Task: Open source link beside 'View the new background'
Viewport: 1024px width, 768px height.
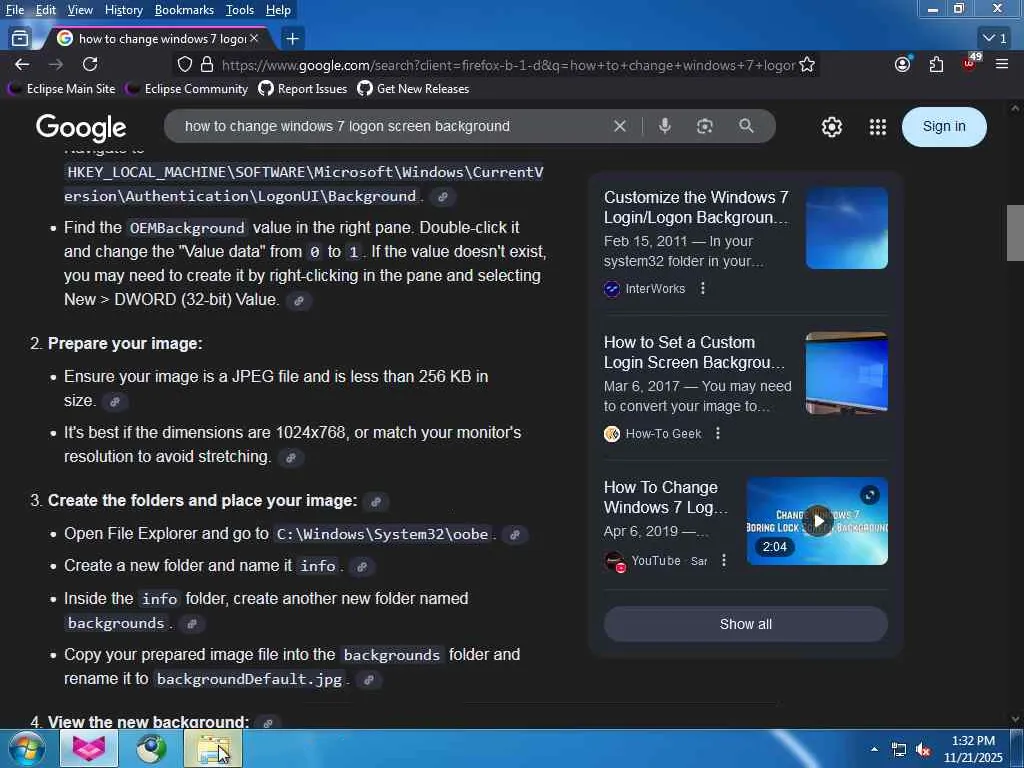Action: tap(267, 723)
